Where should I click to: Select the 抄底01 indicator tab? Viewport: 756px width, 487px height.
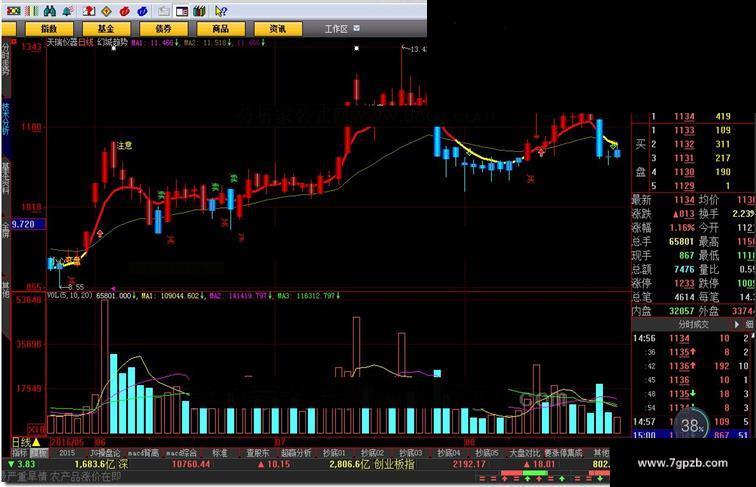[x=334, y=453]
